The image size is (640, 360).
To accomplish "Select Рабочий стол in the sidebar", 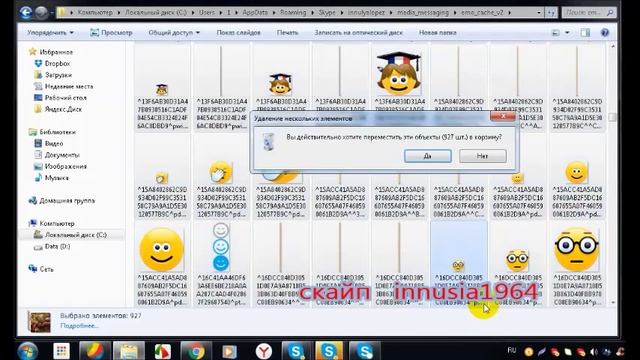I will tap(65, 98).
